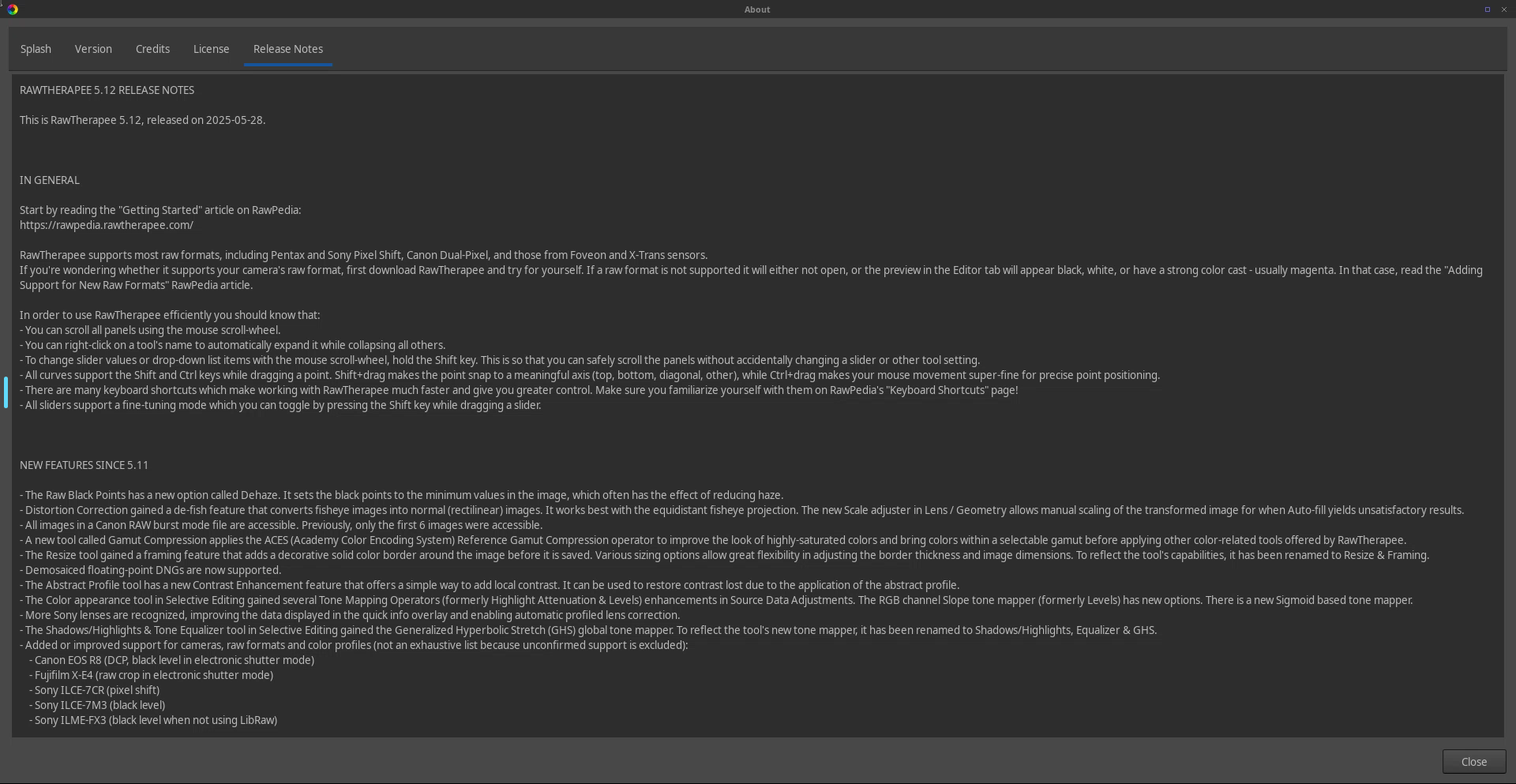Maximize the About window

(x=1487, y=9)
